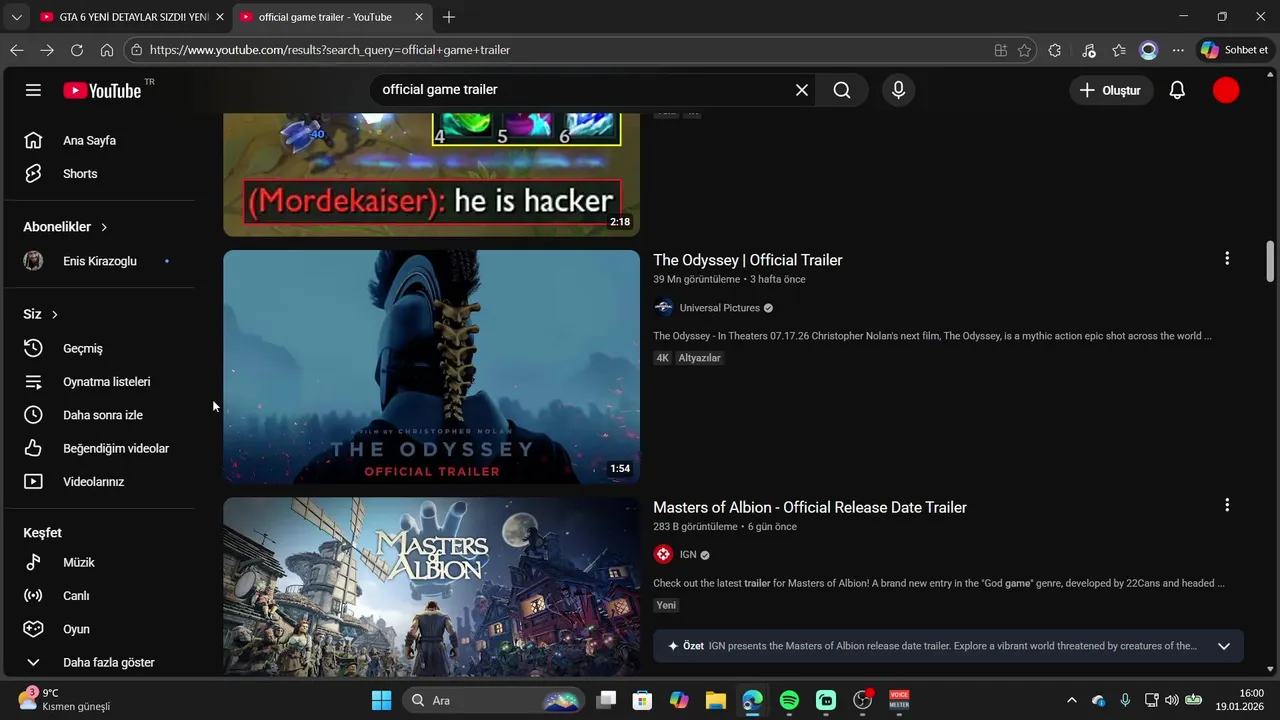Open a new browser tab
Viewport: 1280px width, 720px height.
click(x=449, y=17)
